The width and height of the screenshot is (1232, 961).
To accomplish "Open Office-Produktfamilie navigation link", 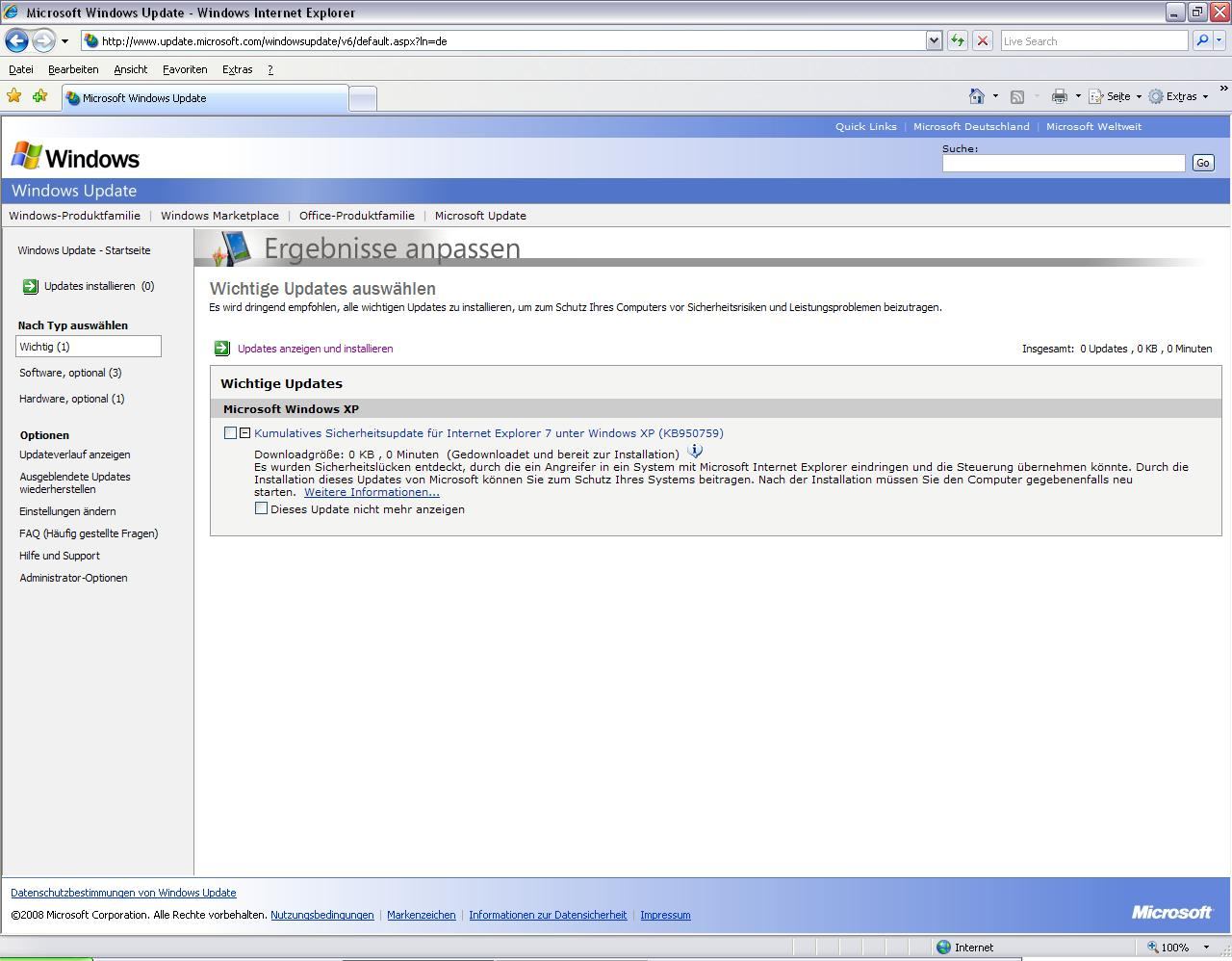I will click(356, 216).
